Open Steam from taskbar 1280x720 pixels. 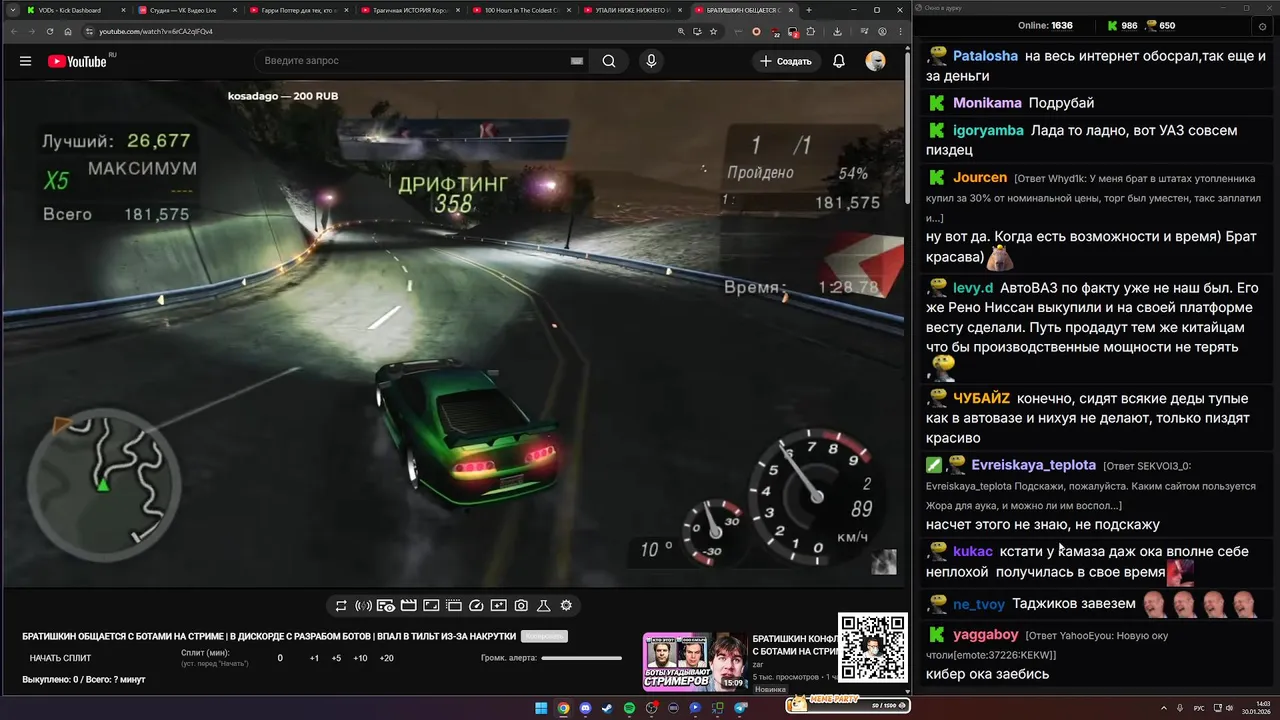(x=607, y=708)
